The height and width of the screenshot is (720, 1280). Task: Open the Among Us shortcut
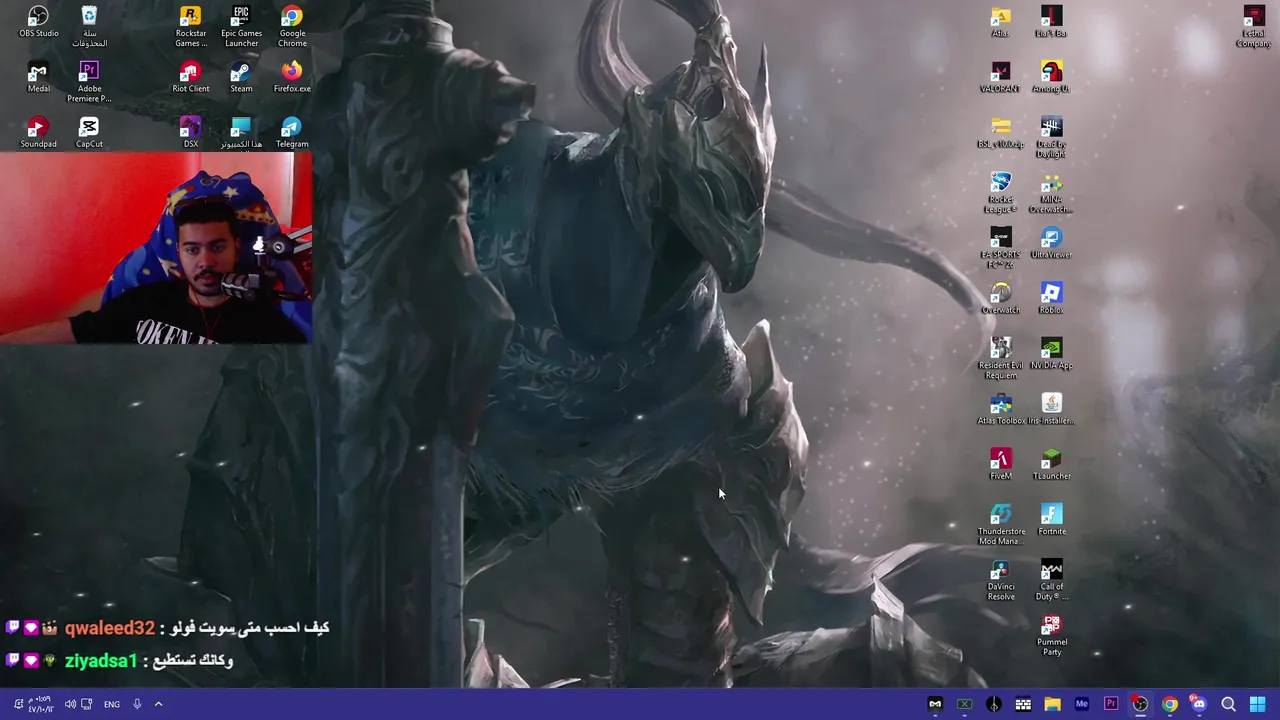pos(1051,77)
